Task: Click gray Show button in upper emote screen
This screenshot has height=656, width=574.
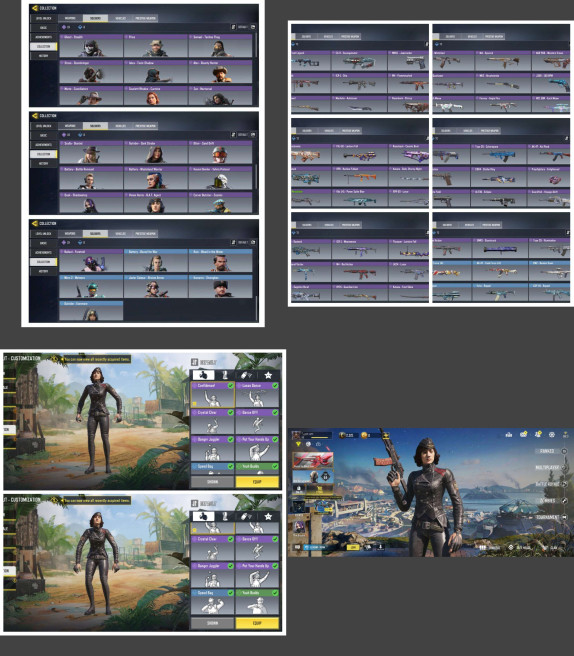Action: pyautogui.click(x=213, y=482)
